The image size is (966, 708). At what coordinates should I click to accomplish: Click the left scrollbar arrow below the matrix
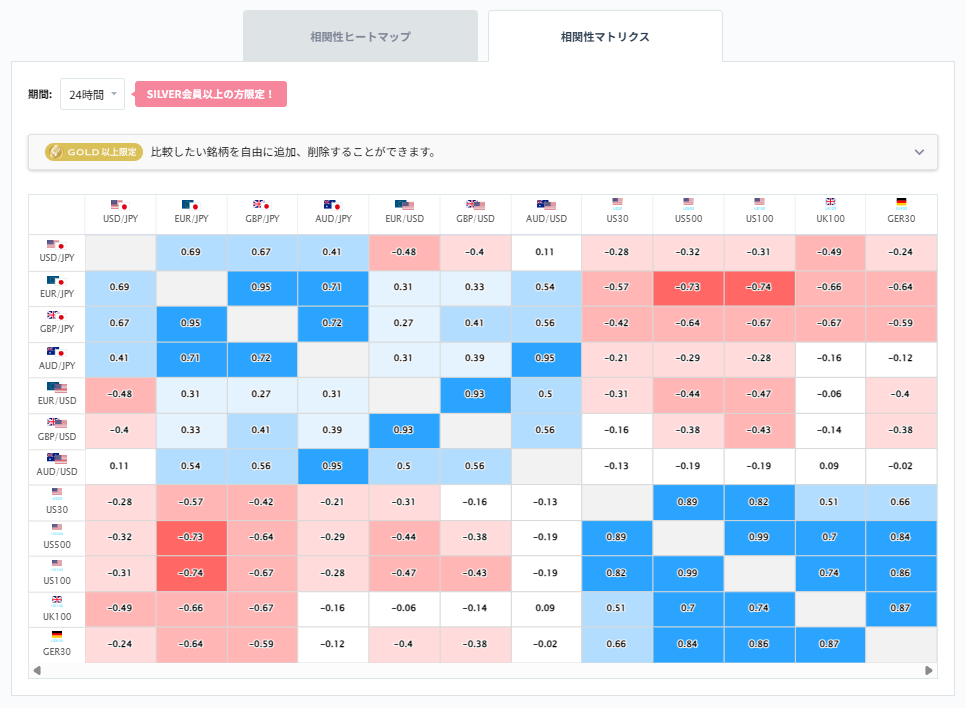tap(38, 669)
